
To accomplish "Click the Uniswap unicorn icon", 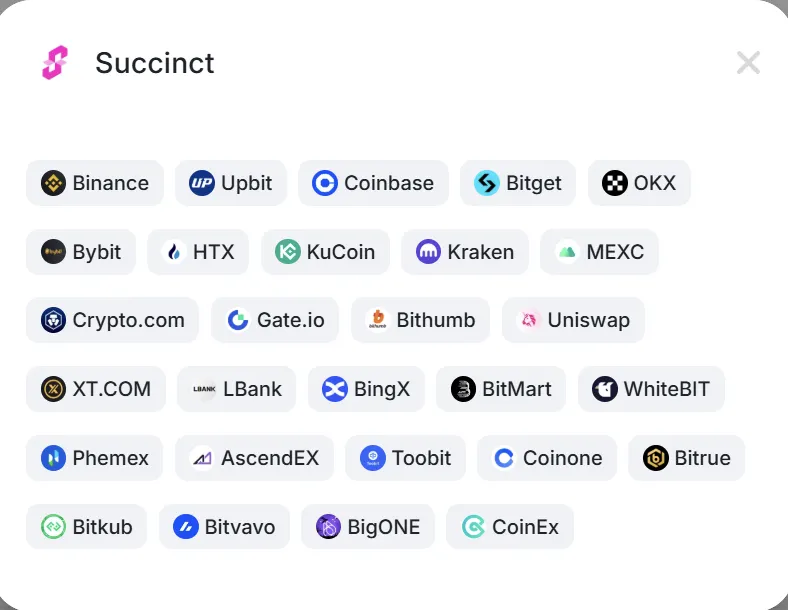I will click(x=528, y=320).
